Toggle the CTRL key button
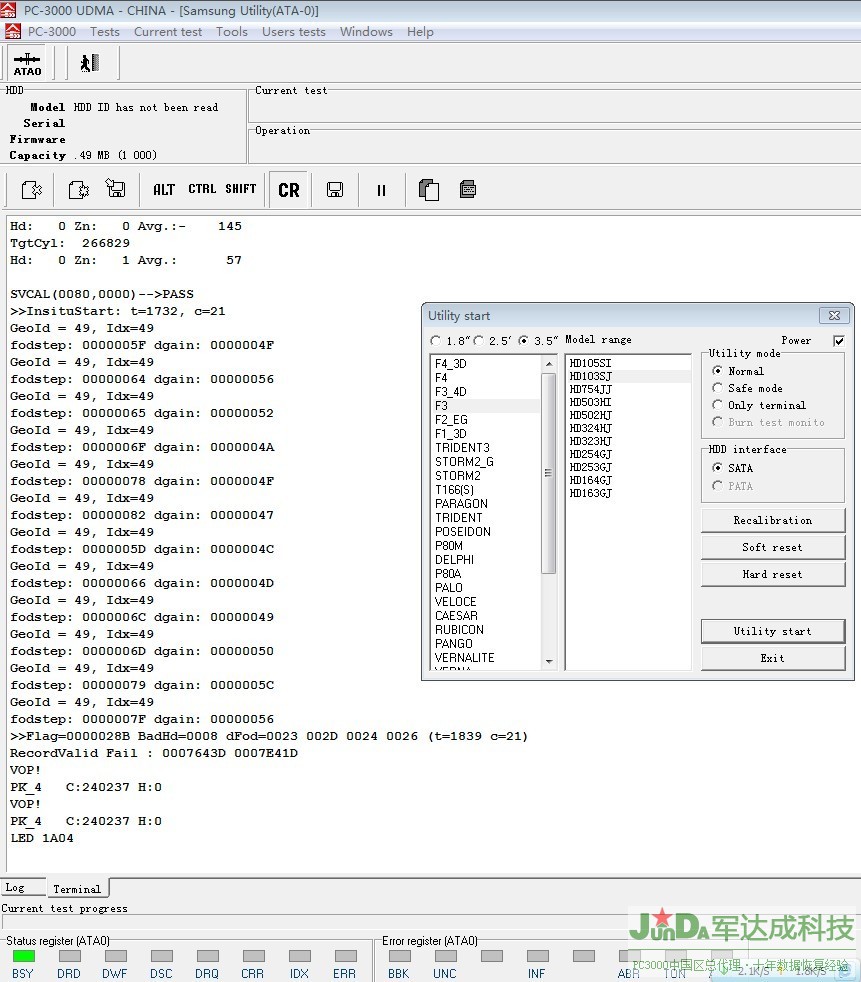This screenshot has width=861, height=982. (x=202, y=189)
